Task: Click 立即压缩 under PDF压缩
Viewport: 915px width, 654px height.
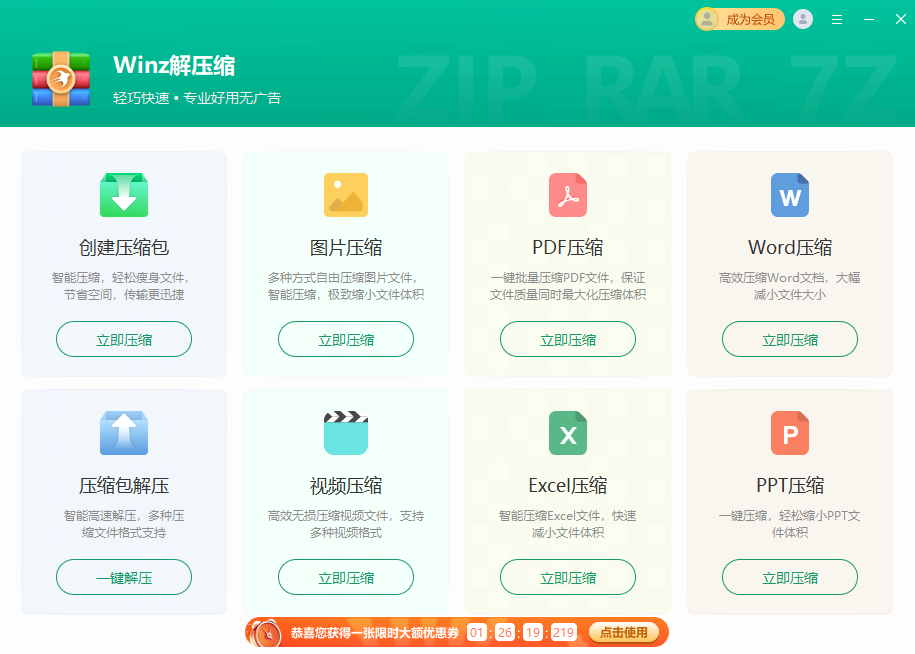Action: (567, 339)
